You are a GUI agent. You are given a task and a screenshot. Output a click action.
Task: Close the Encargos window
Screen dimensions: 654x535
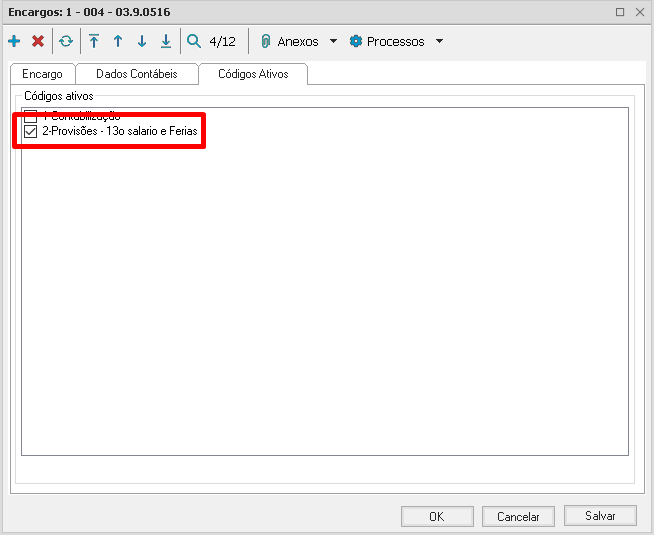pos(640,12)
